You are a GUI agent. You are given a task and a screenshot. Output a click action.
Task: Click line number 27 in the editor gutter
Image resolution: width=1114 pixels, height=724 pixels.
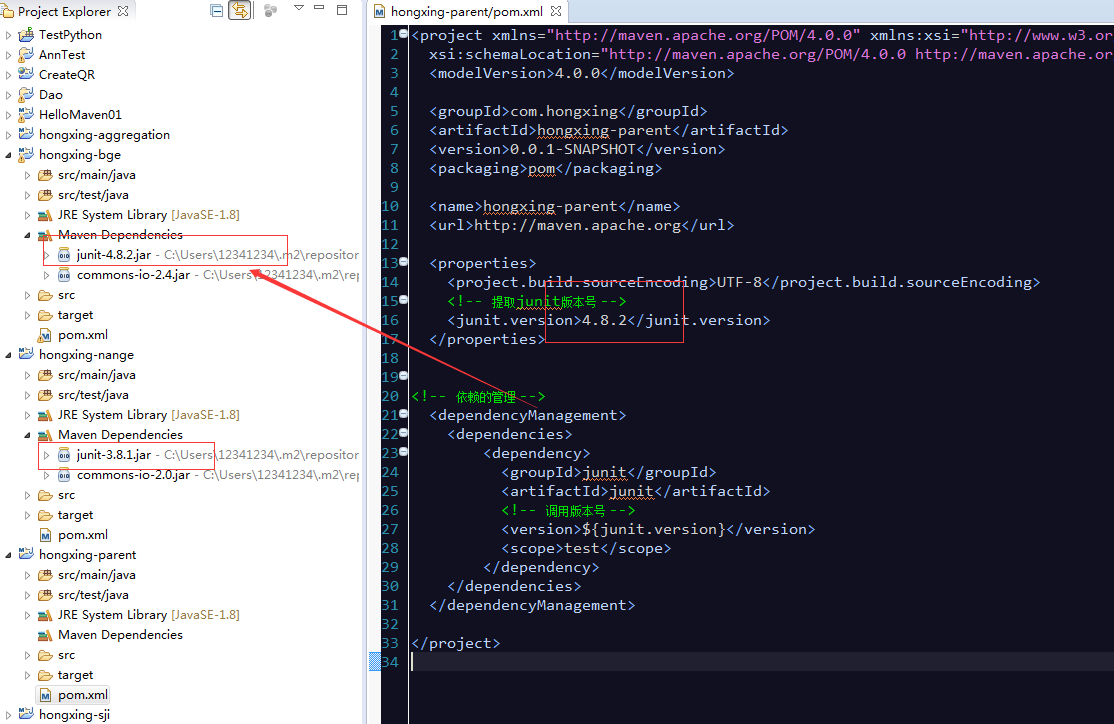coord(390,529)
